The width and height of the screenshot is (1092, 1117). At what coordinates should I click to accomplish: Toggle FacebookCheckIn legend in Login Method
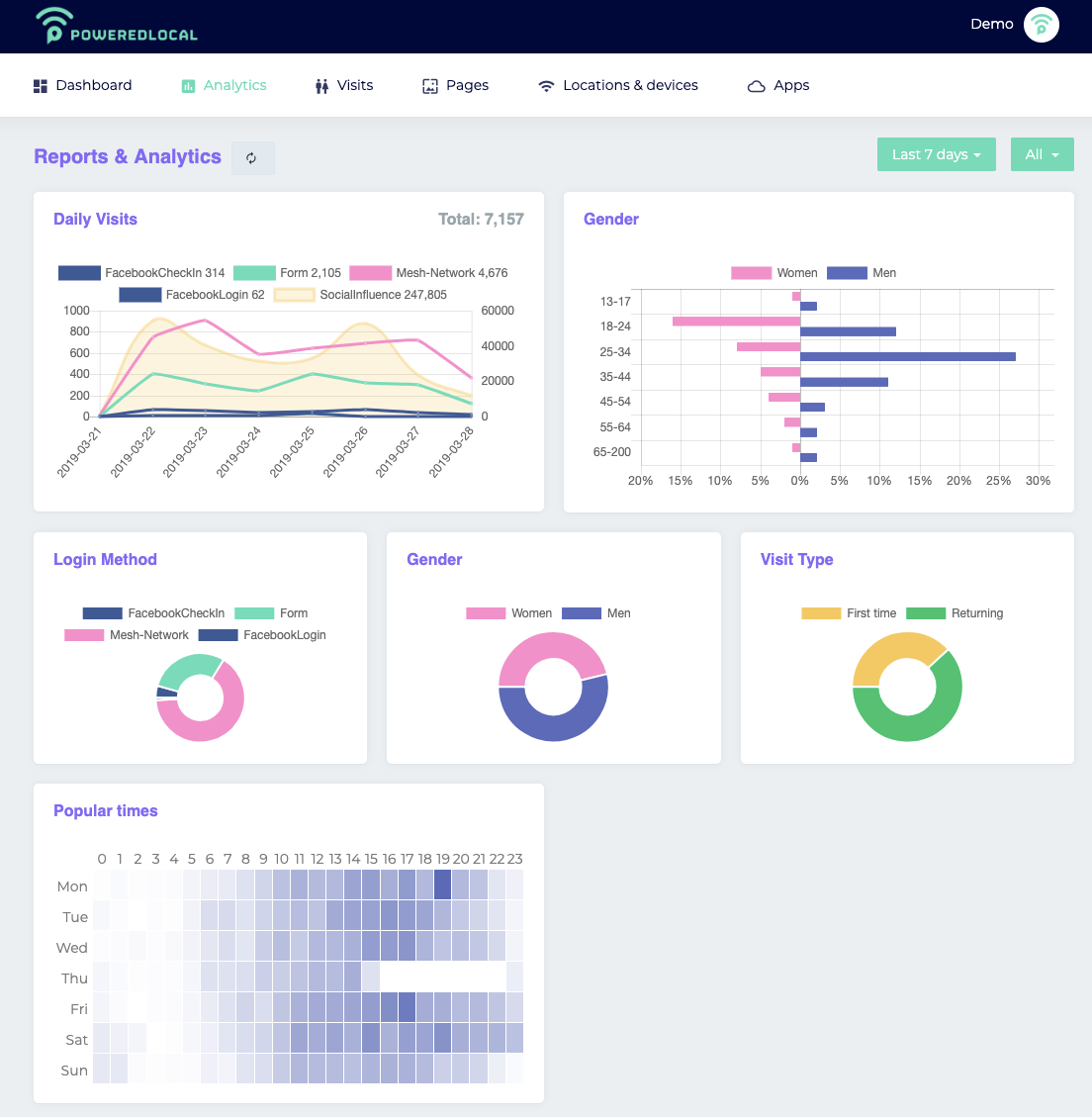[x=153, y=613]
